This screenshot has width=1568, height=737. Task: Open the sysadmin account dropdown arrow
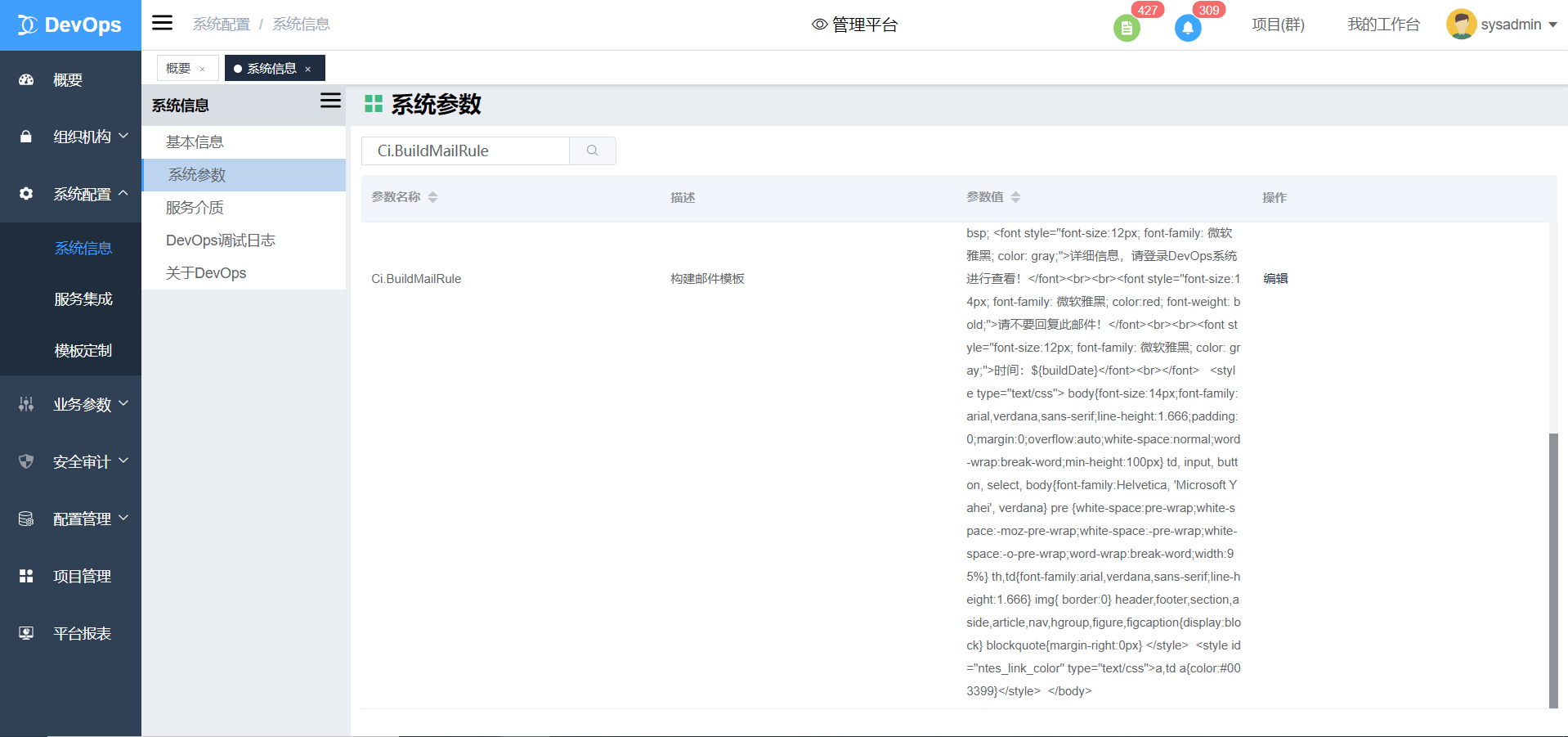tap(1552, 25)
